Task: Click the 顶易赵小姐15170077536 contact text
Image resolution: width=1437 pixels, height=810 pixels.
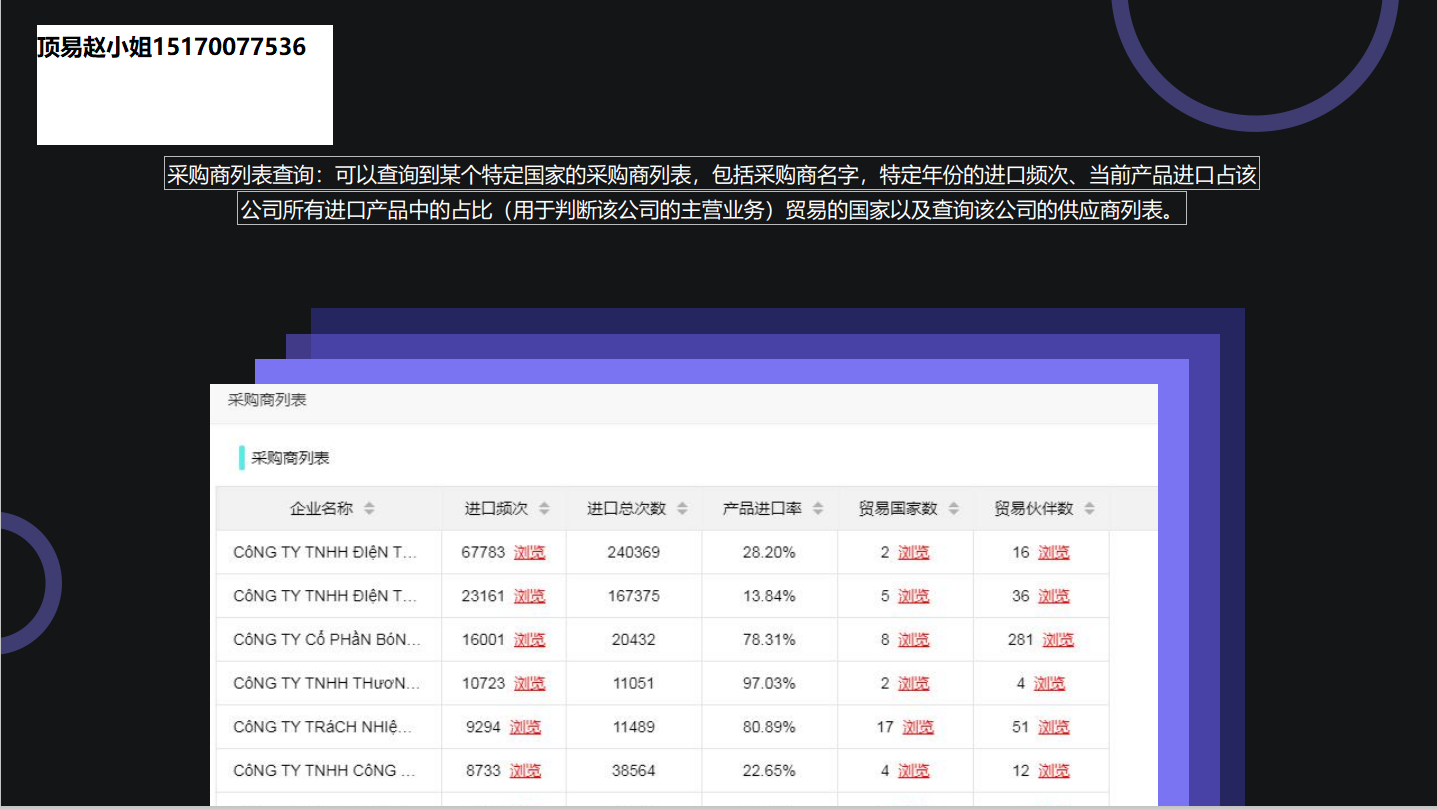Action: [171, 47]
